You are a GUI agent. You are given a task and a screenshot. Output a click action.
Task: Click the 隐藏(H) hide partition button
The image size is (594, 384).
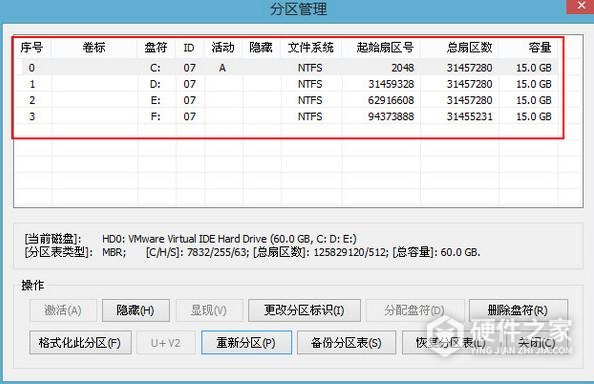136,311
